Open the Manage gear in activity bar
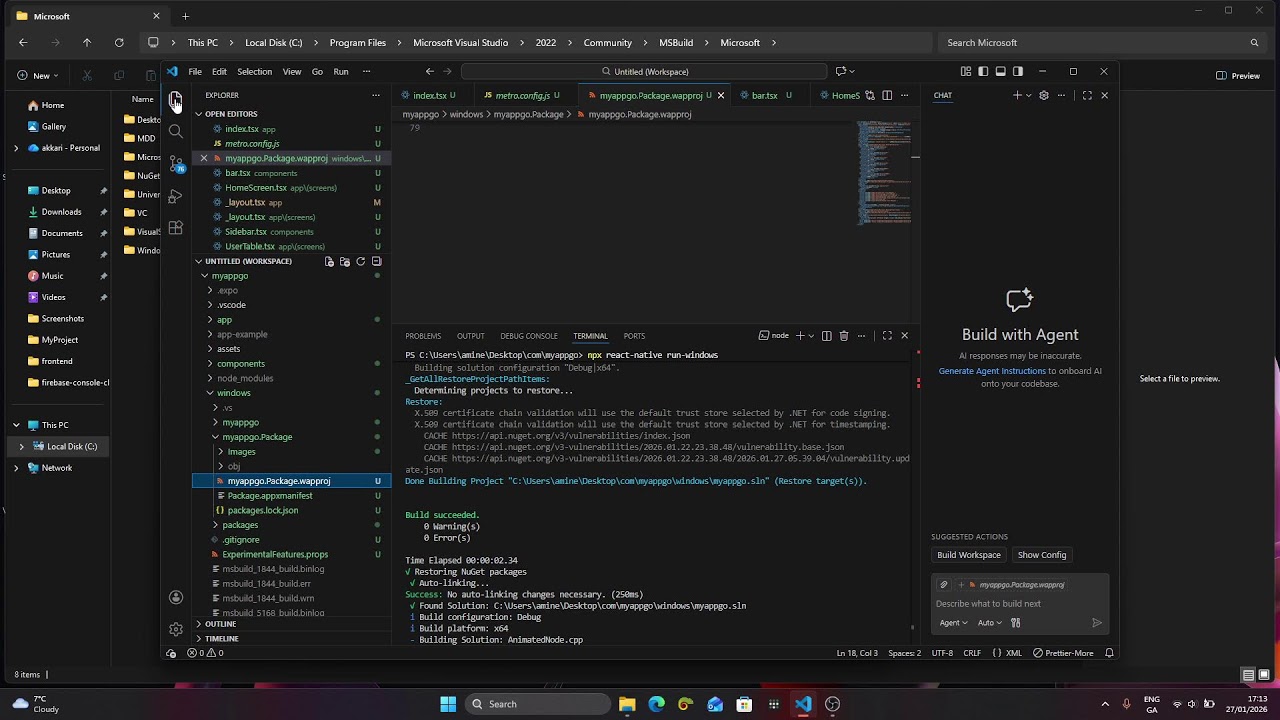The width and height of the screenshot is (1280, 720). (x=176, y=629)
